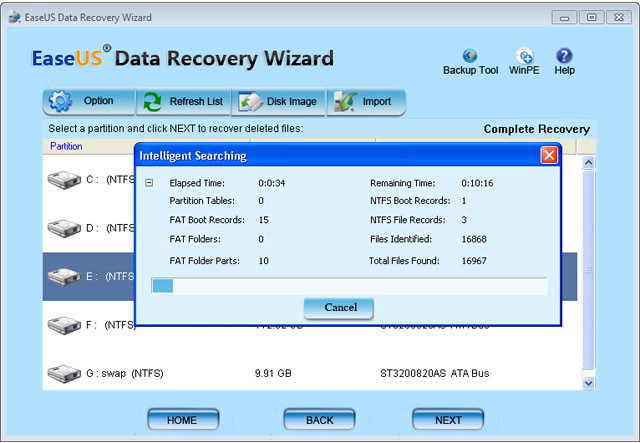Click the Import icon
640x443 pixels.
345,102
